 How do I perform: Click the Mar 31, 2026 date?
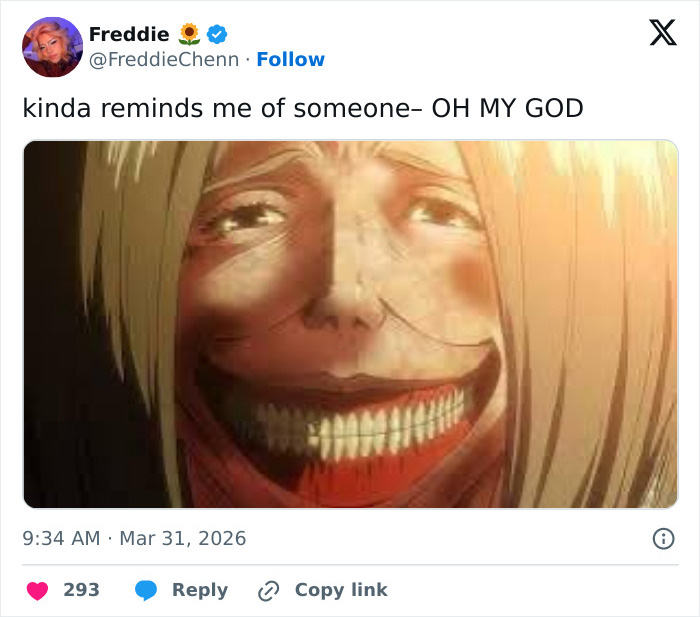pyautogui.click(x=183, y=538)
